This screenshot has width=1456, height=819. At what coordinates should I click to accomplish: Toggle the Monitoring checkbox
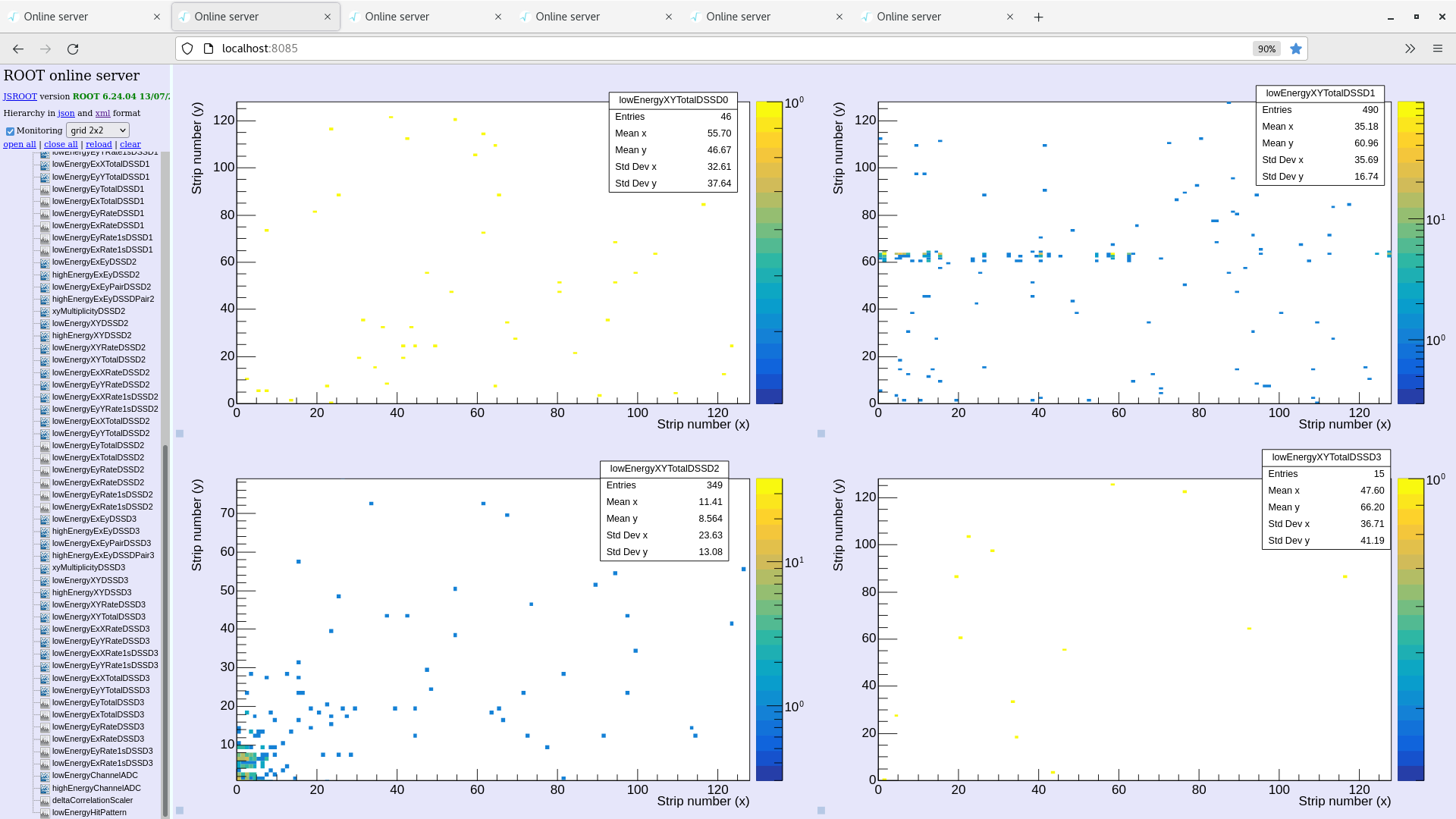pos(11,131)
